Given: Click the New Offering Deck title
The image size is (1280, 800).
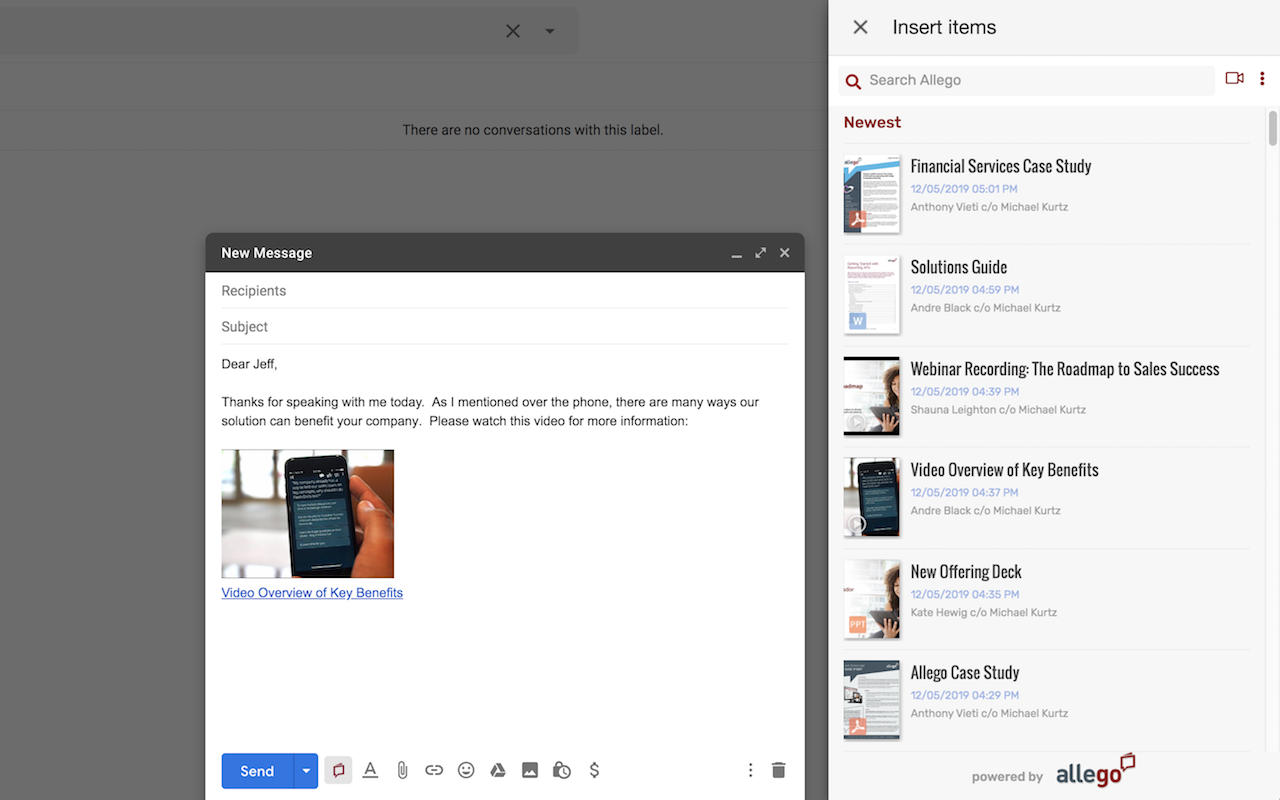Looking at the screenshot, I should click(x=966, y=572).
